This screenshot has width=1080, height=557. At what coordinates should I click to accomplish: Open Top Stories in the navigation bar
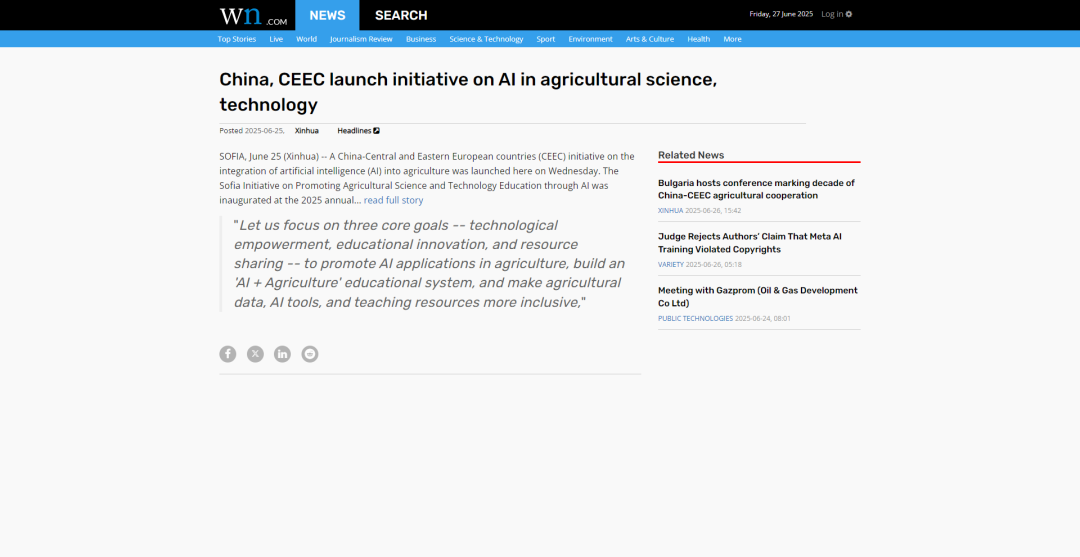[x=237, y=39]
